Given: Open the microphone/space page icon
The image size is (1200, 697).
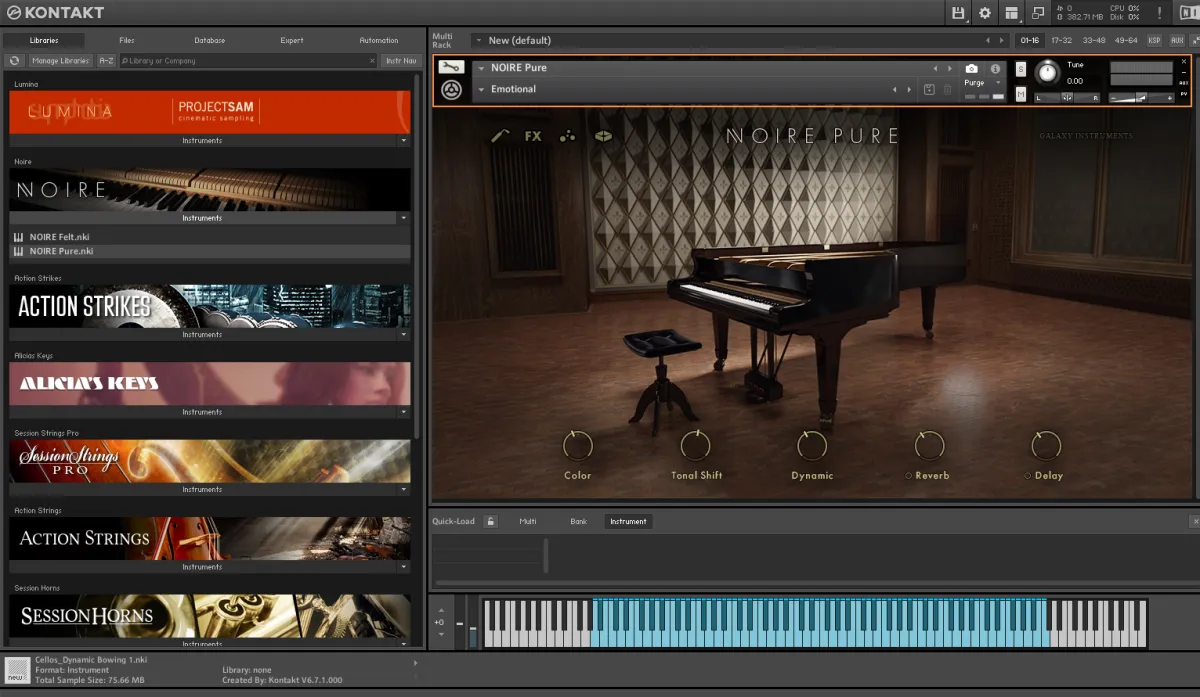Looking at the screenshot, I should coord(603,136).
